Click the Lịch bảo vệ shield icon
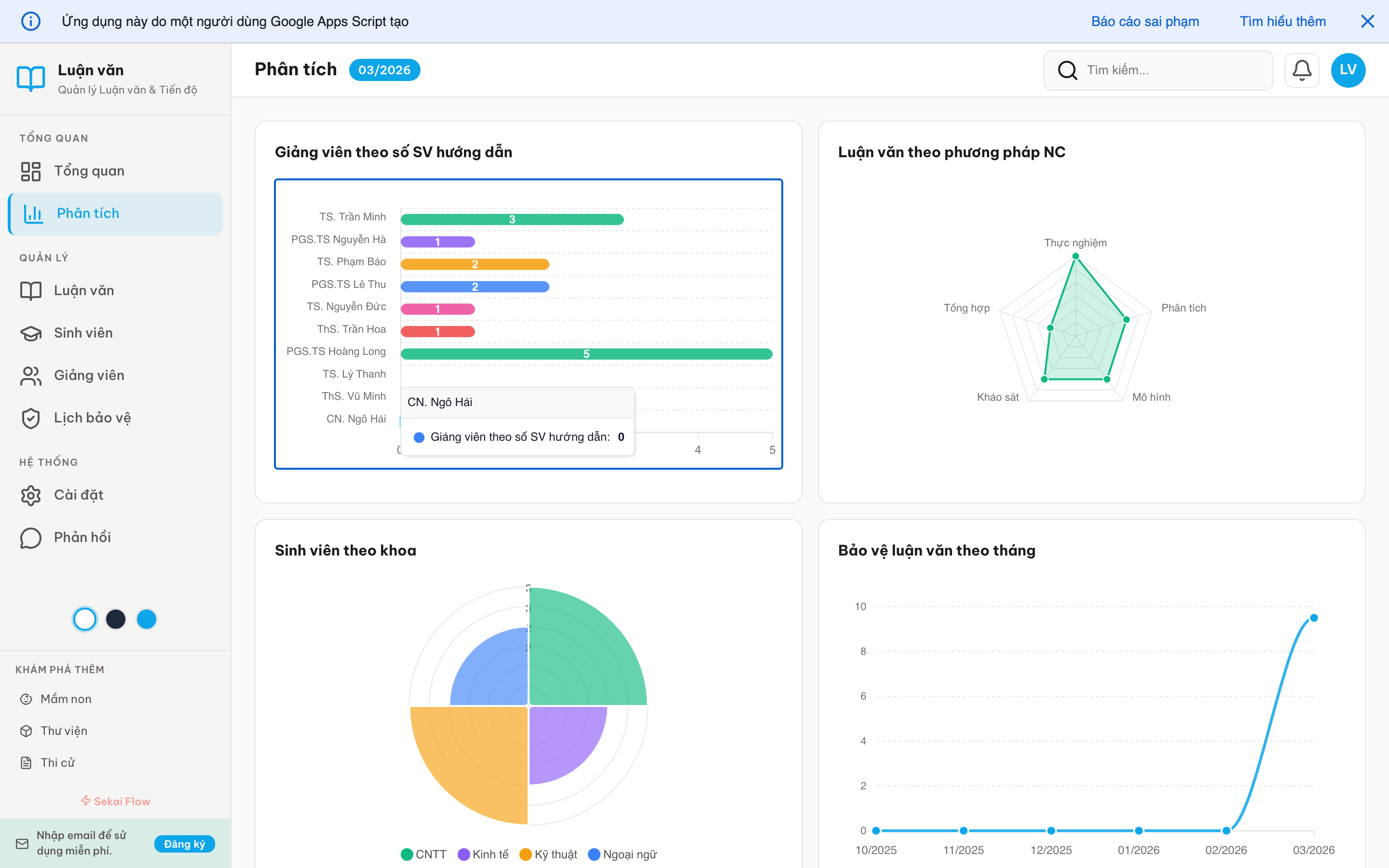The width and height of the screenshot is (1389, 868). (x=31, y=418)
